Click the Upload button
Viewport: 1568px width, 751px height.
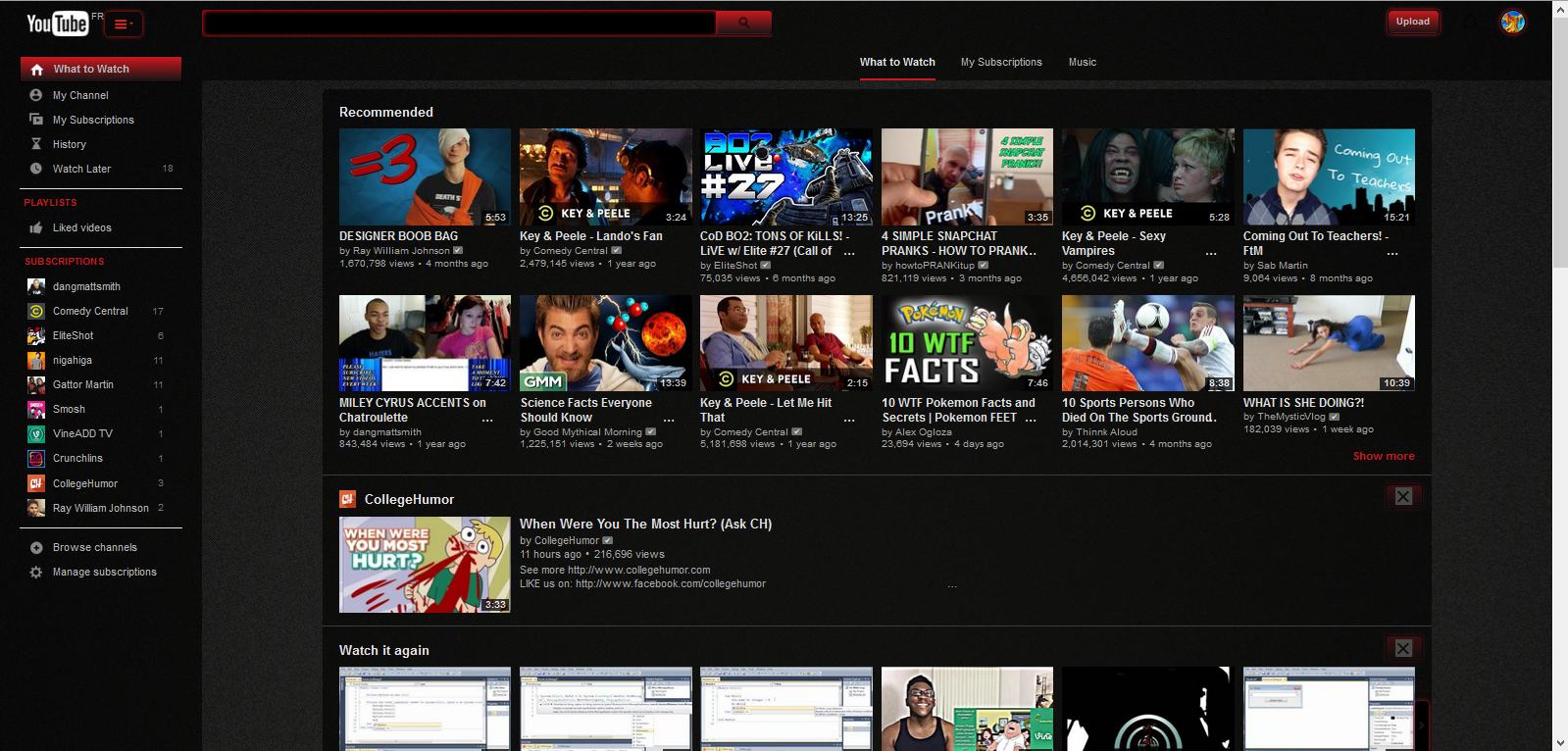click(1412, 22)
